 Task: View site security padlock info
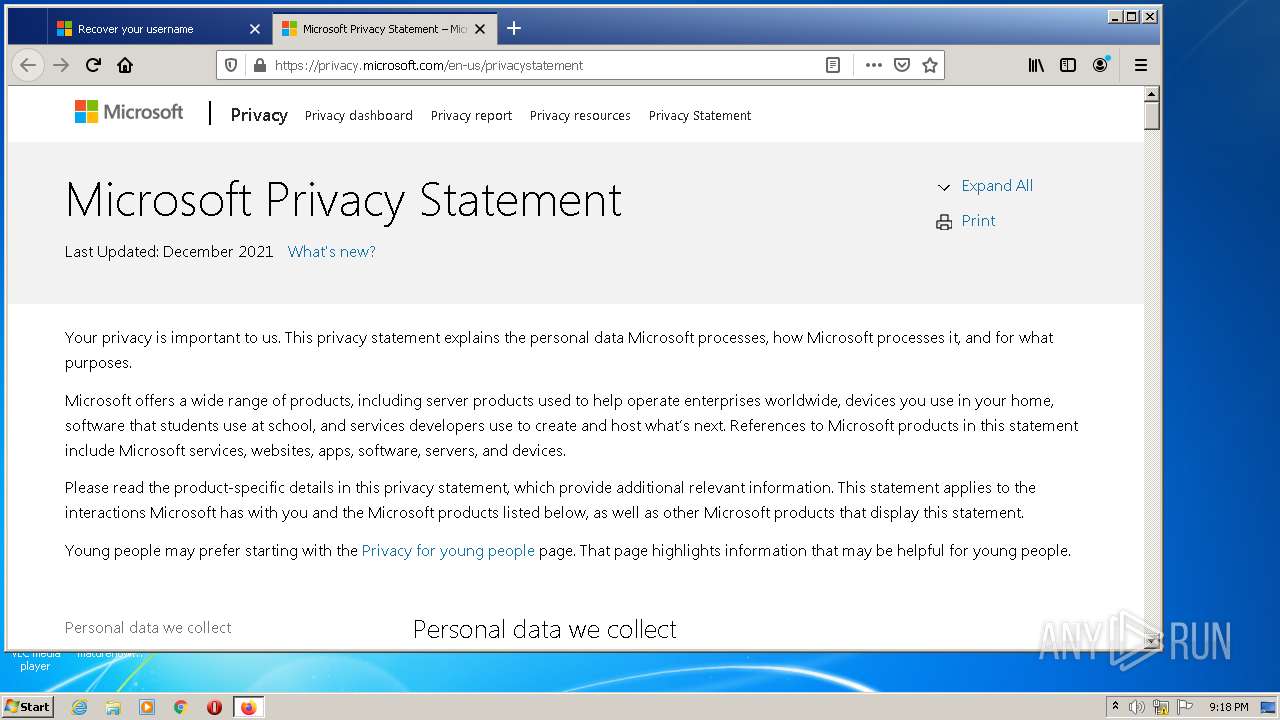point(260,65)
